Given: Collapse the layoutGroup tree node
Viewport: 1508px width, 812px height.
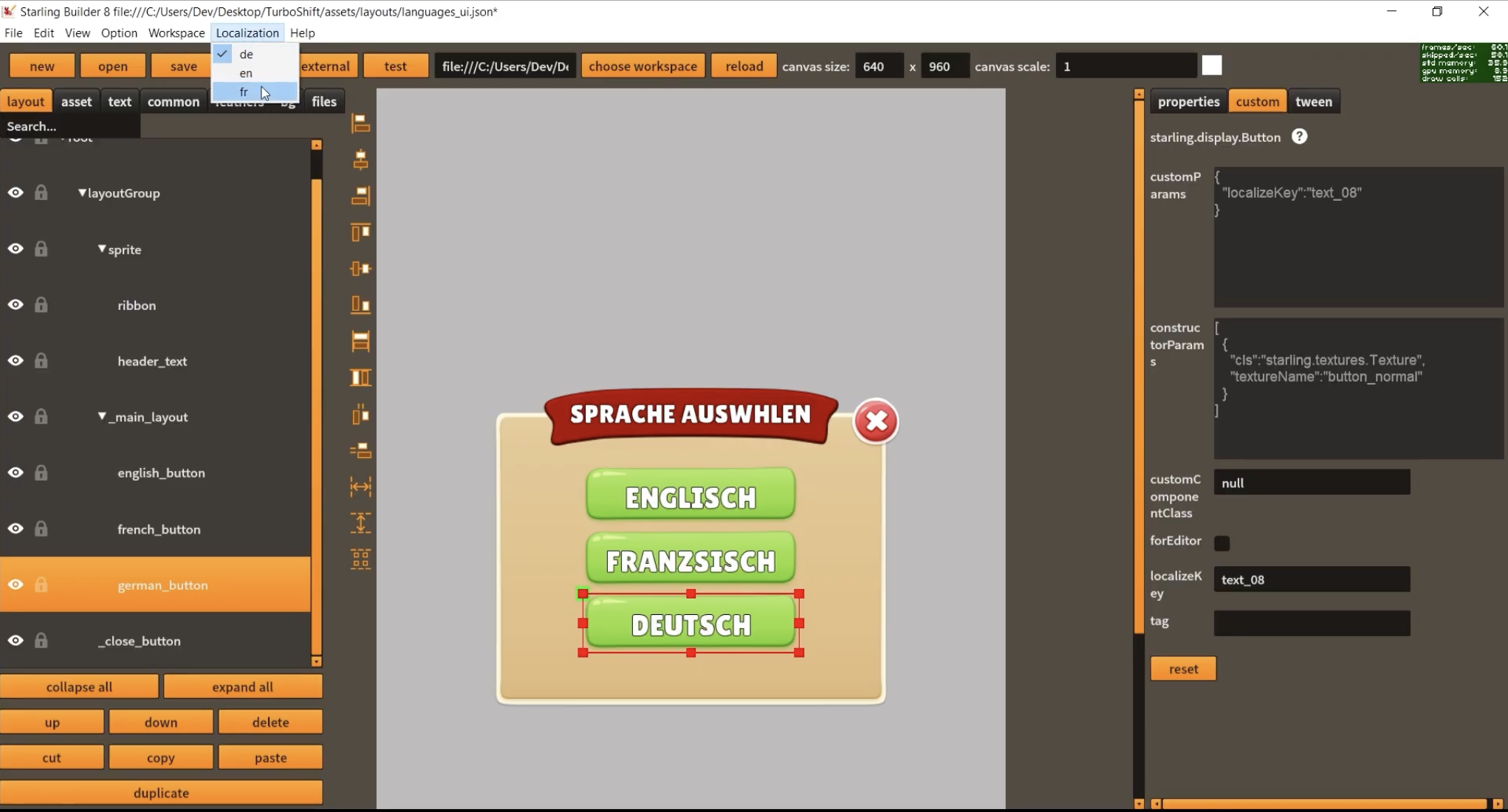Looking at the screenshot, I should (82, 193).
